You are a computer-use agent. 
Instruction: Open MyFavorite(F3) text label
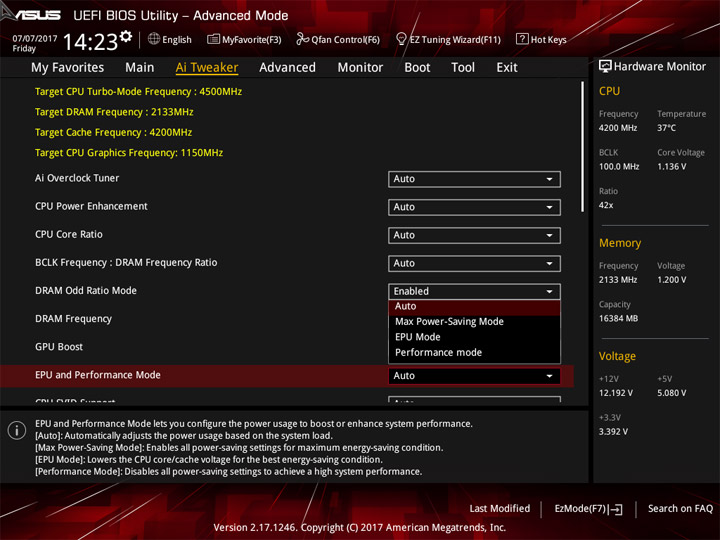[x=252, y=40]
